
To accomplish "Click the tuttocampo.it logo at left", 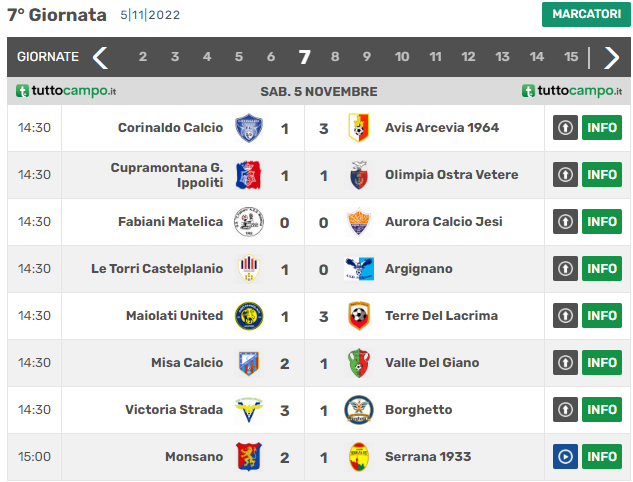I will pos(66,91).
